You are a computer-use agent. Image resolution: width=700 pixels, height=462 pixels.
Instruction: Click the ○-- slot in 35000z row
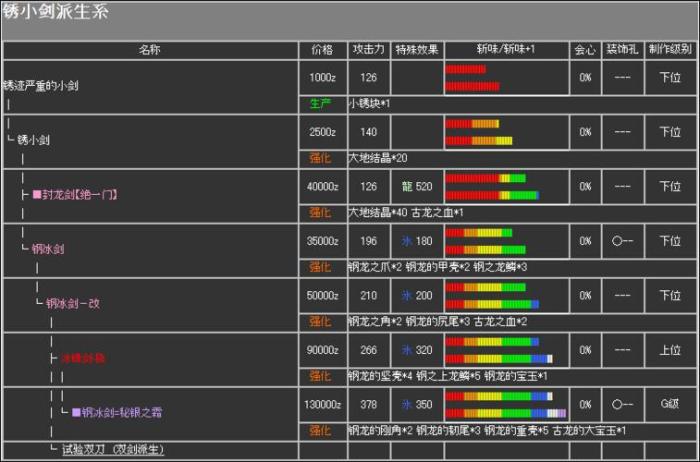(622, 241)
